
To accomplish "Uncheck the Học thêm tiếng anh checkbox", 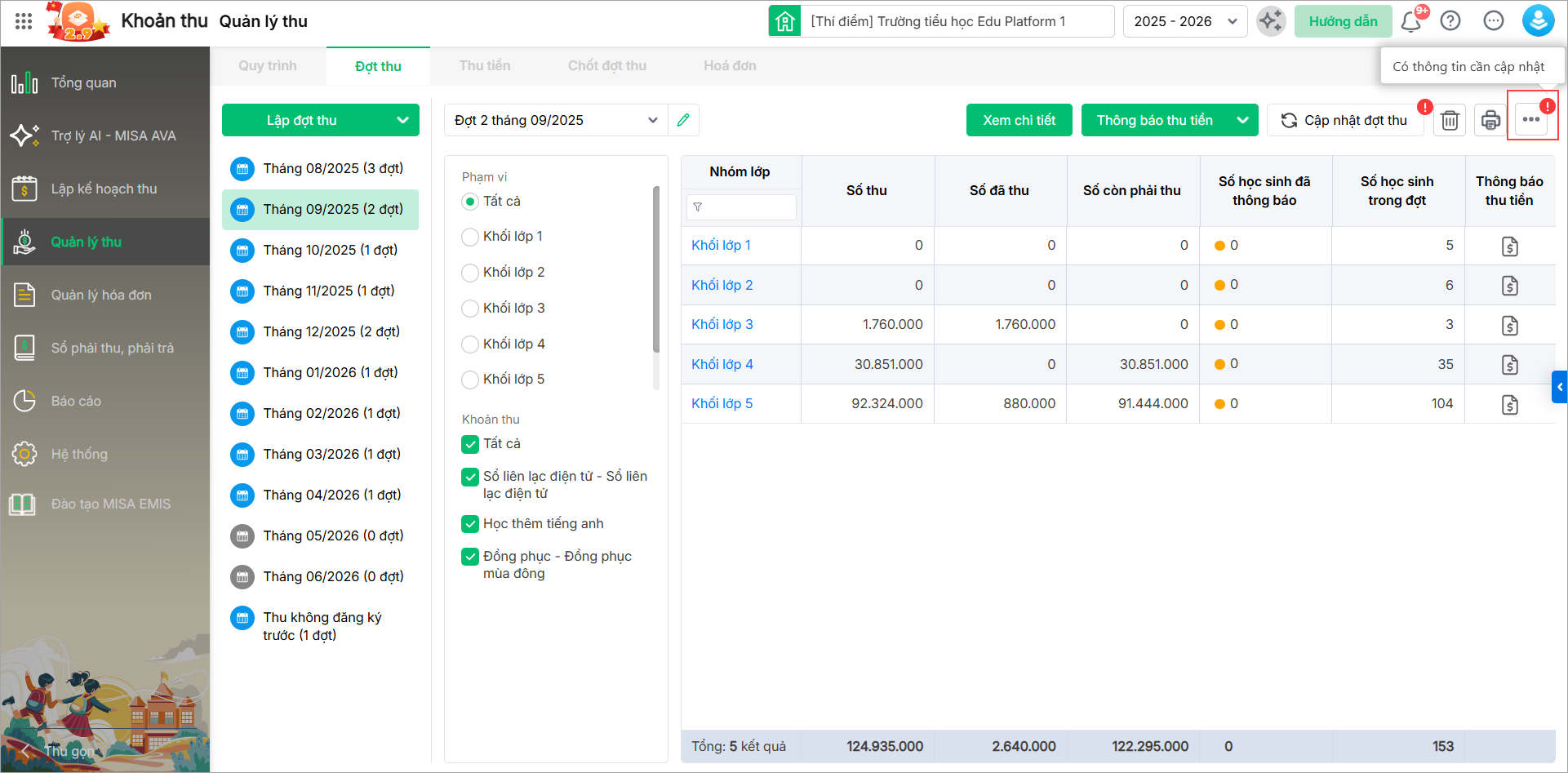I will [x=470, y=524].
